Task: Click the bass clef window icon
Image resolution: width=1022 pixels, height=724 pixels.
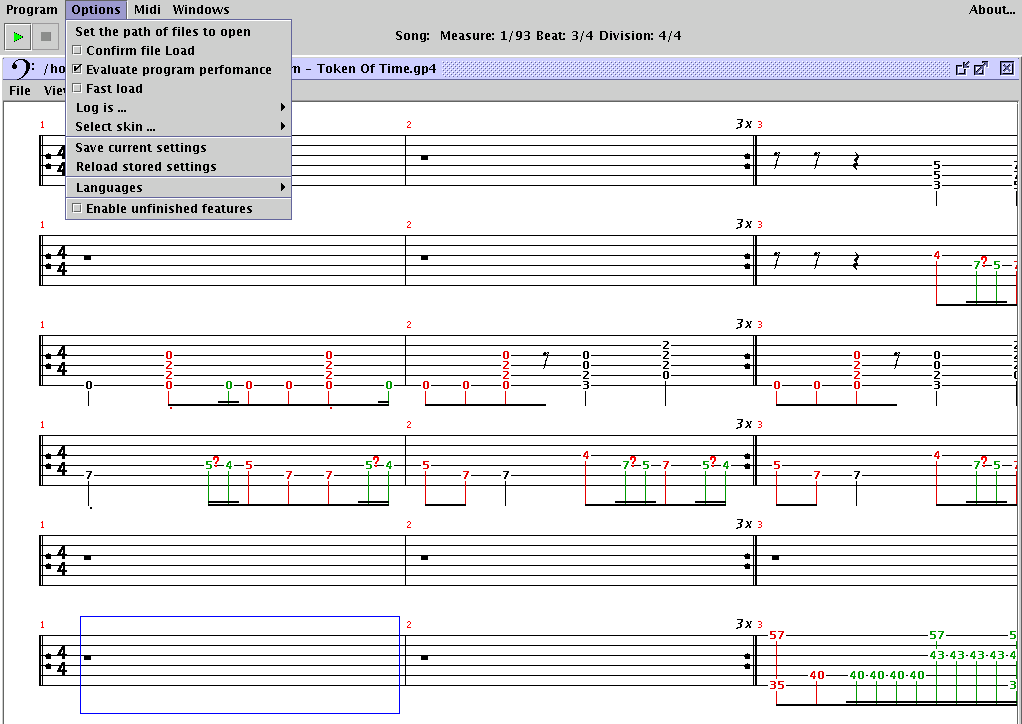Action: tap(22, 69)
